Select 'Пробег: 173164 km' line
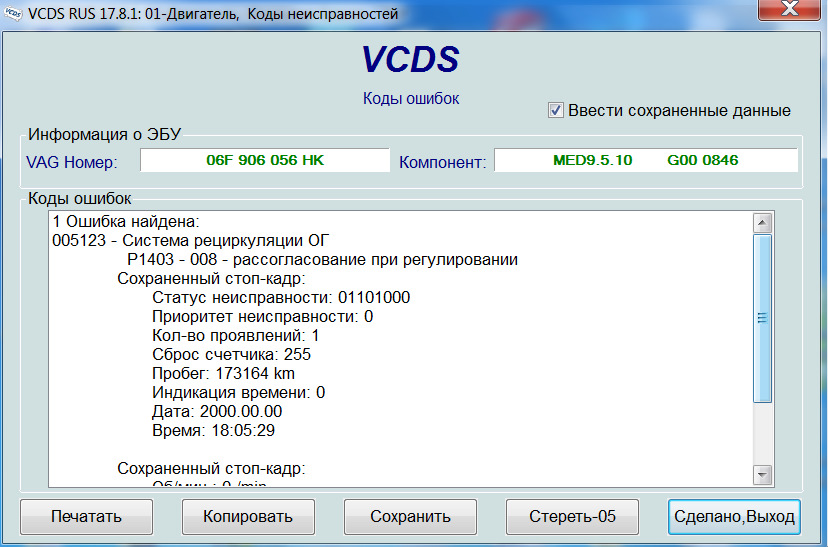The height and width of the screenshot is (547, 828). (223, 374)
